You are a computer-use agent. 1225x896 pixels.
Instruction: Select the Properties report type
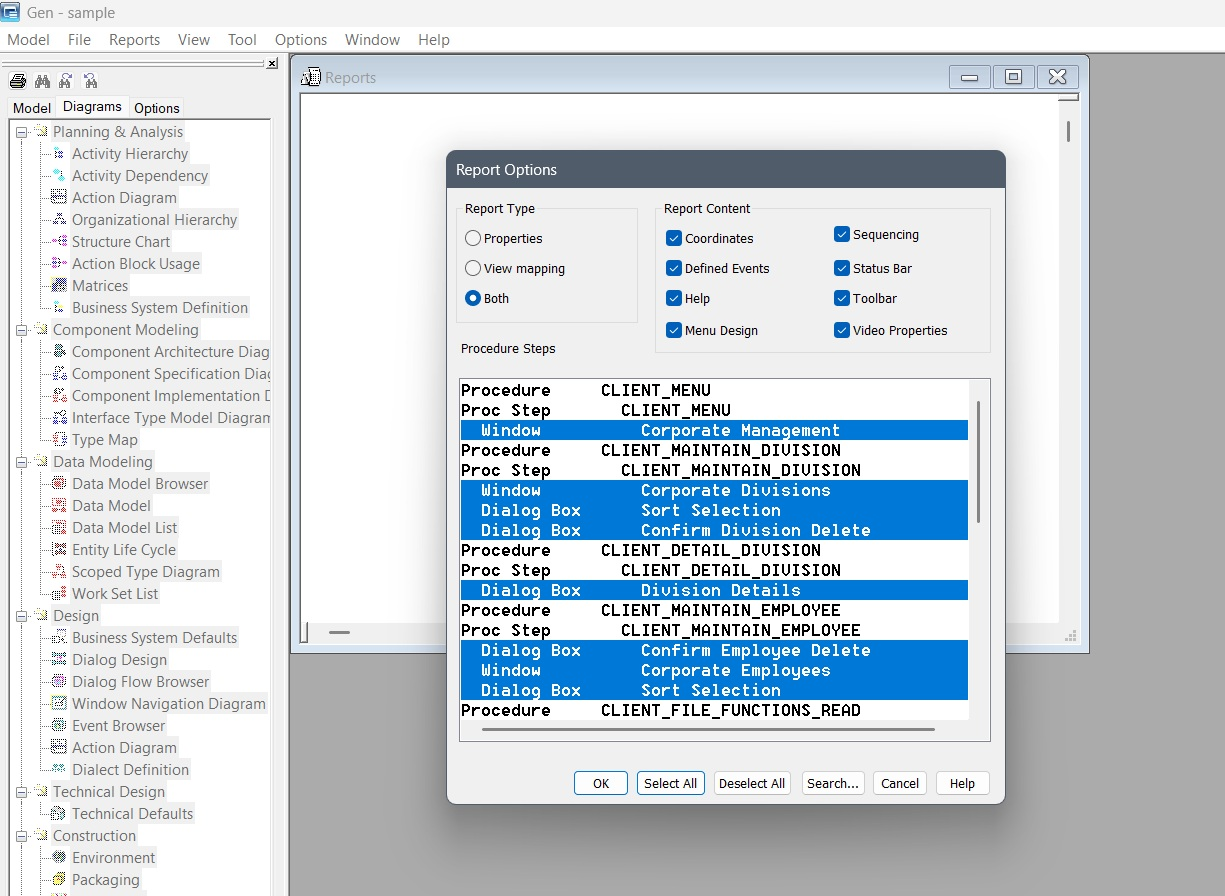click(x=473, y=239)
